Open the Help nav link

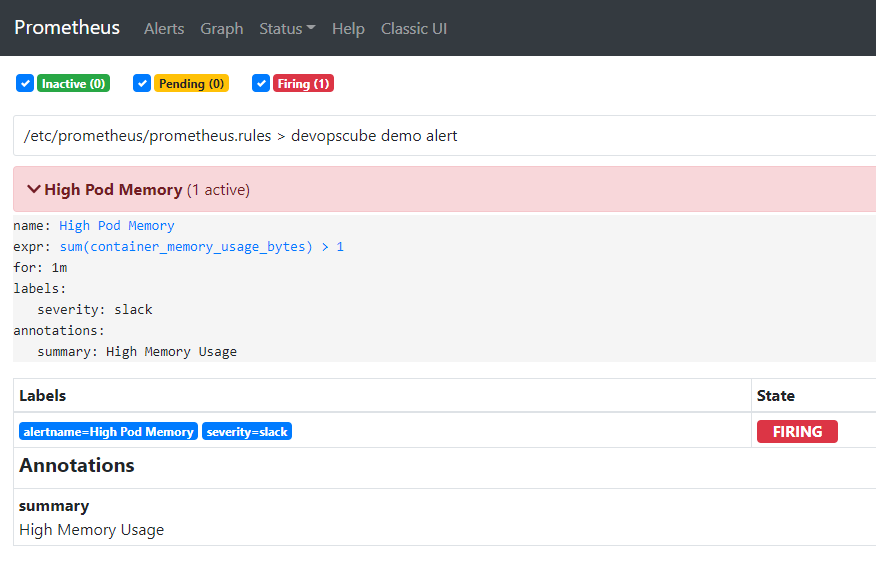coord(348,28)
